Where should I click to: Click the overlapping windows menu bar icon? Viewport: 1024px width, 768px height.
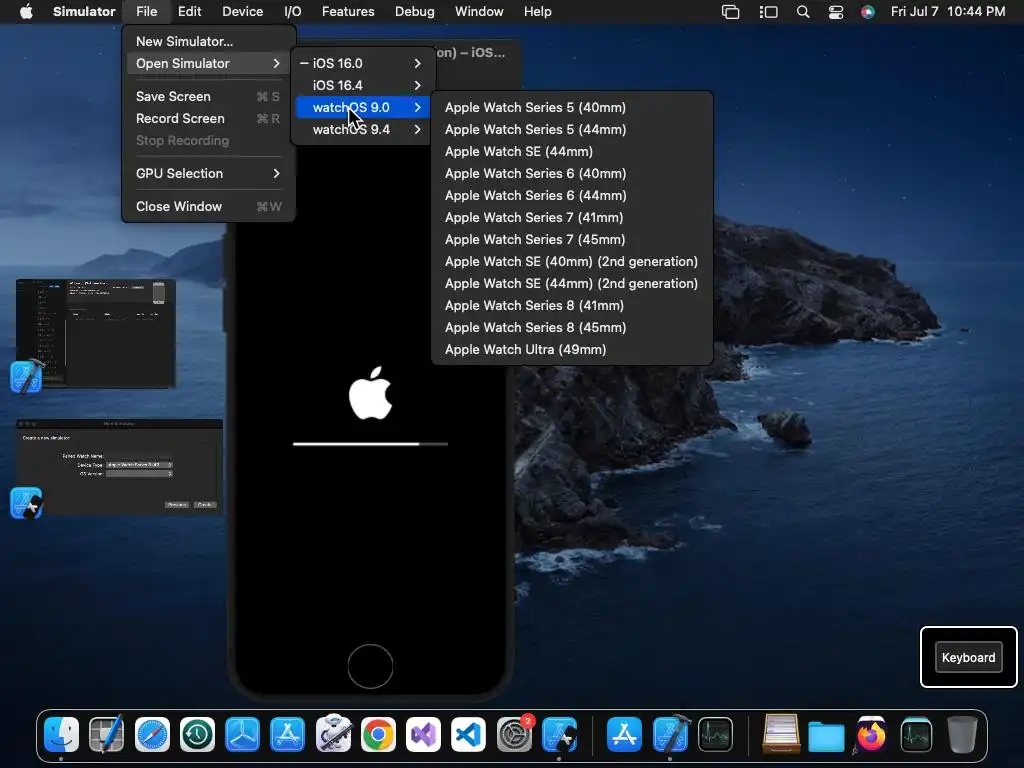(x=730, y=12)
